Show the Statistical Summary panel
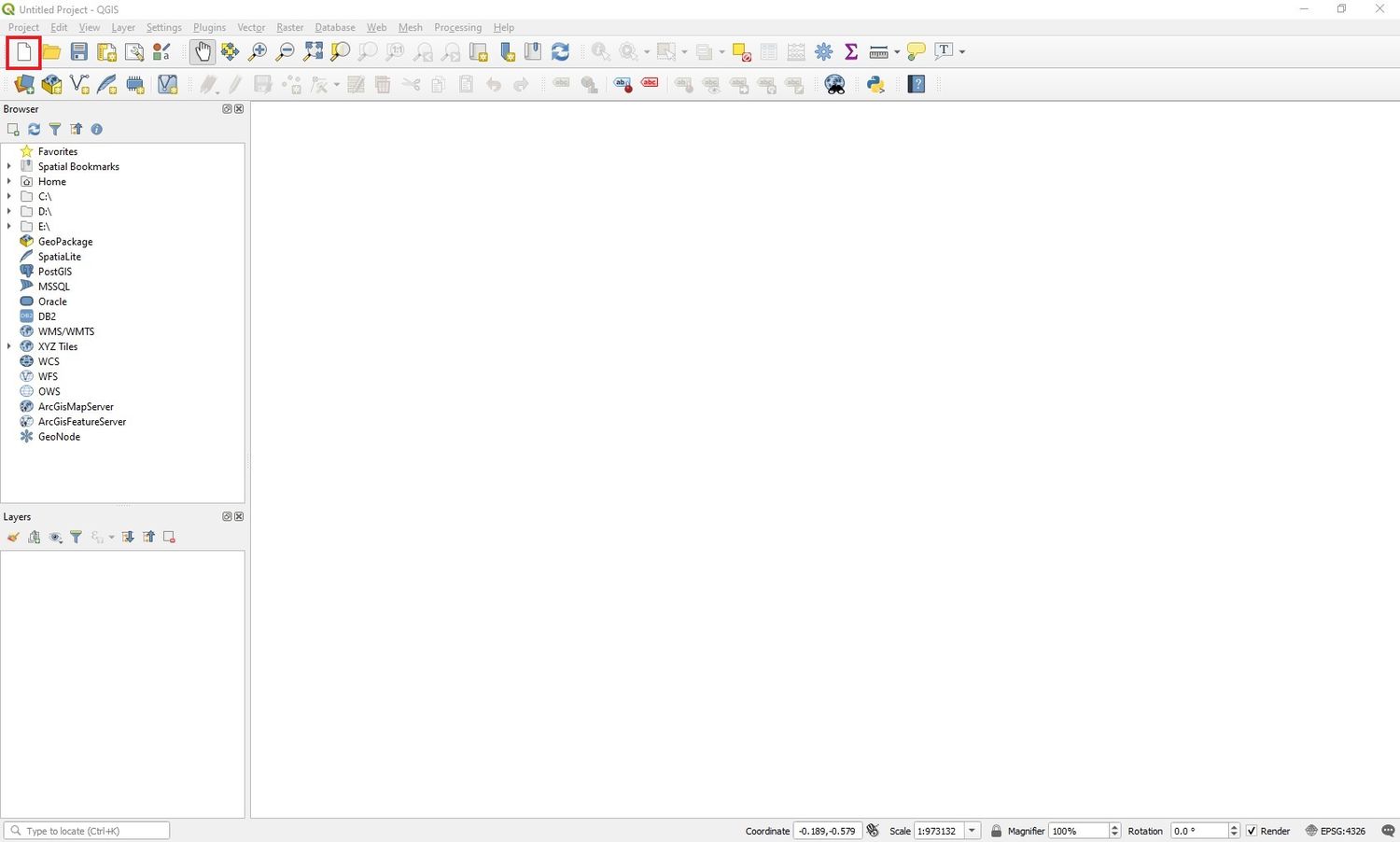The height and width of the screenshot is (842, 1400). tap(850, 51)
